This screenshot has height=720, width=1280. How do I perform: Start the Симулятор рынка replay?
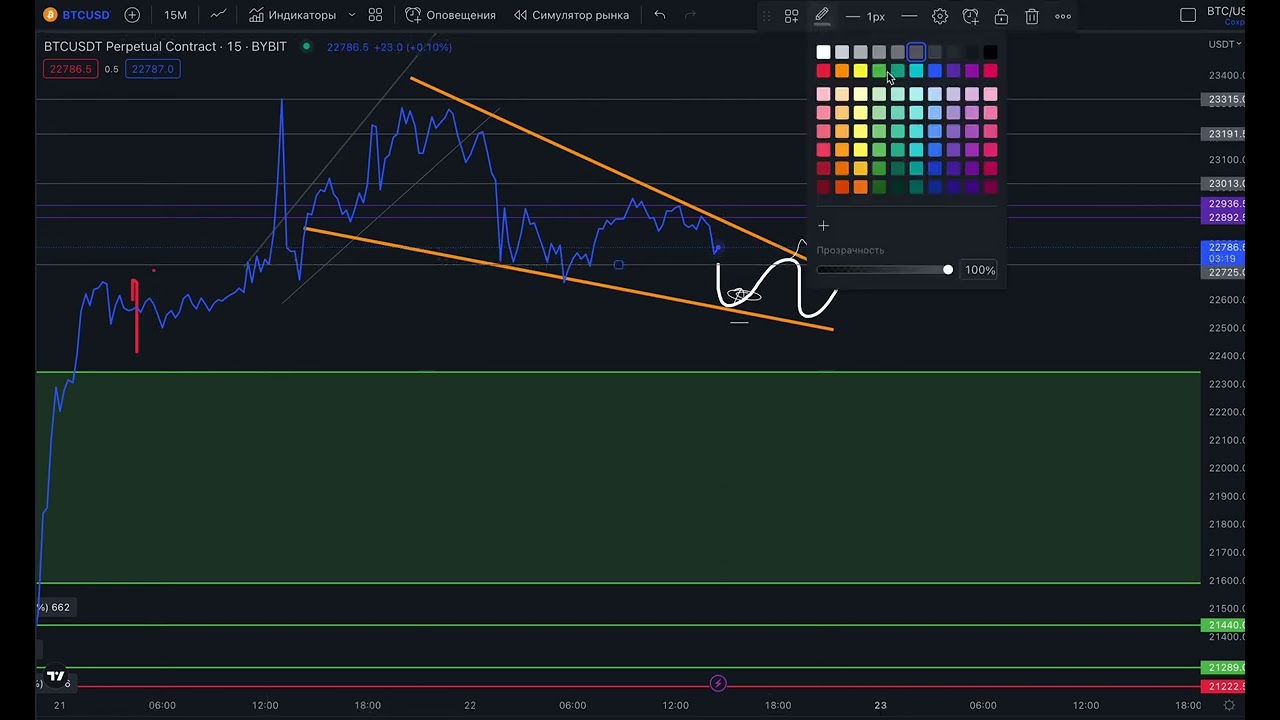click(571, 15)
